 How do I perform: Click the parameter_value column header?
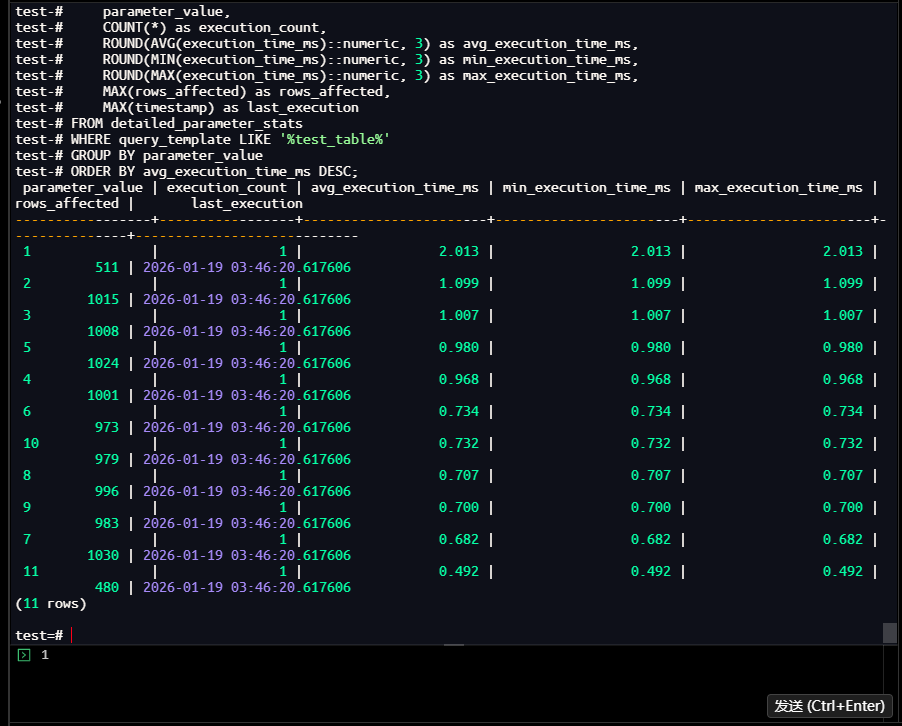click(x=83, y=188)
